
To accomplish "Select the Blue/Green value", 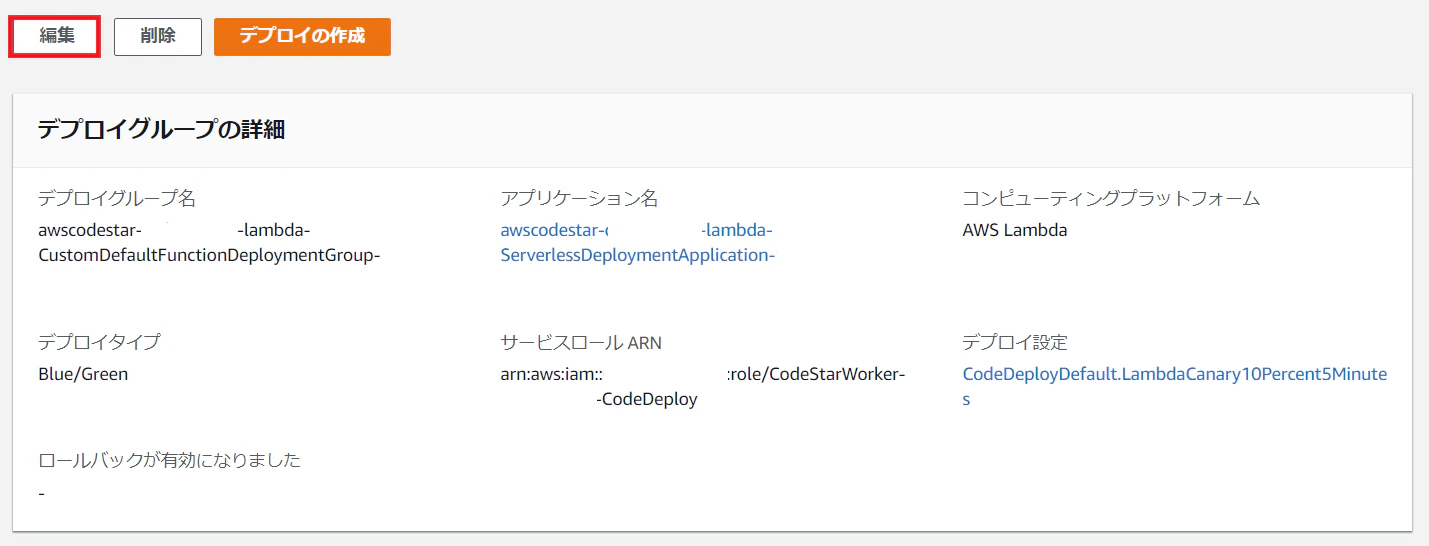I will (x=83, y=374).
